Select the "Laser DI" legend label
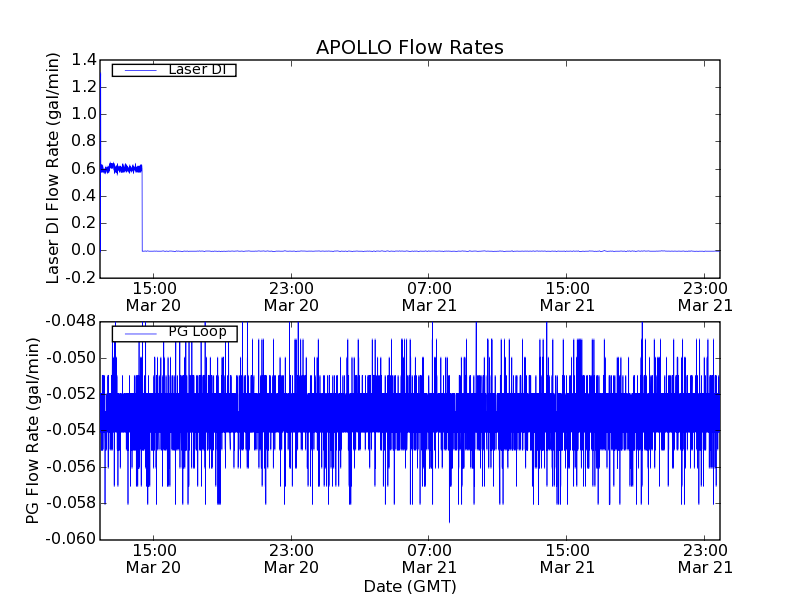This screenshot has height=600, width=800. pos(196,69)
